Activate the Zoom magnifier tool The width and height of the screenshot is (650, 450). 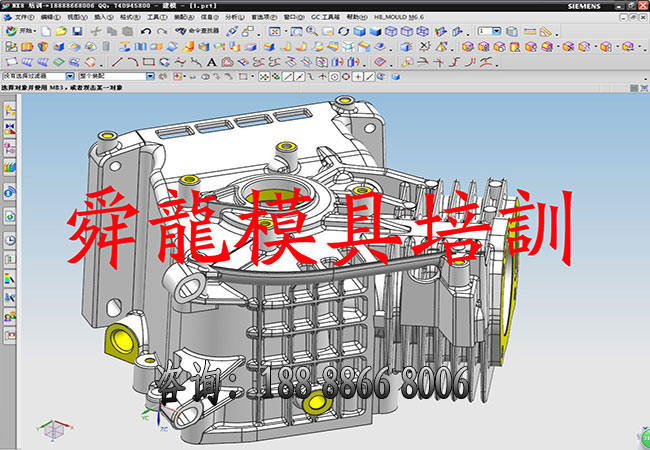312,31
